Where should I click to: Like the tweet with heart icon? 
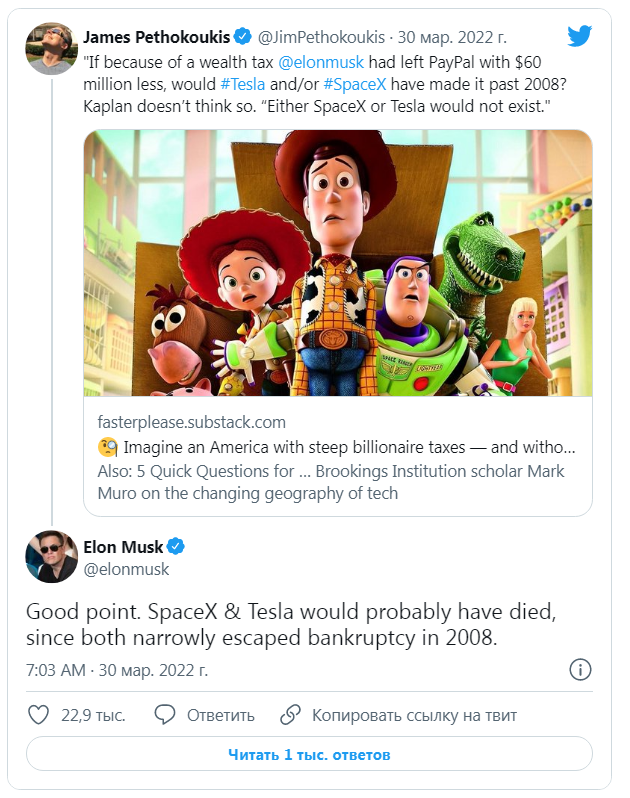point(39,715)
